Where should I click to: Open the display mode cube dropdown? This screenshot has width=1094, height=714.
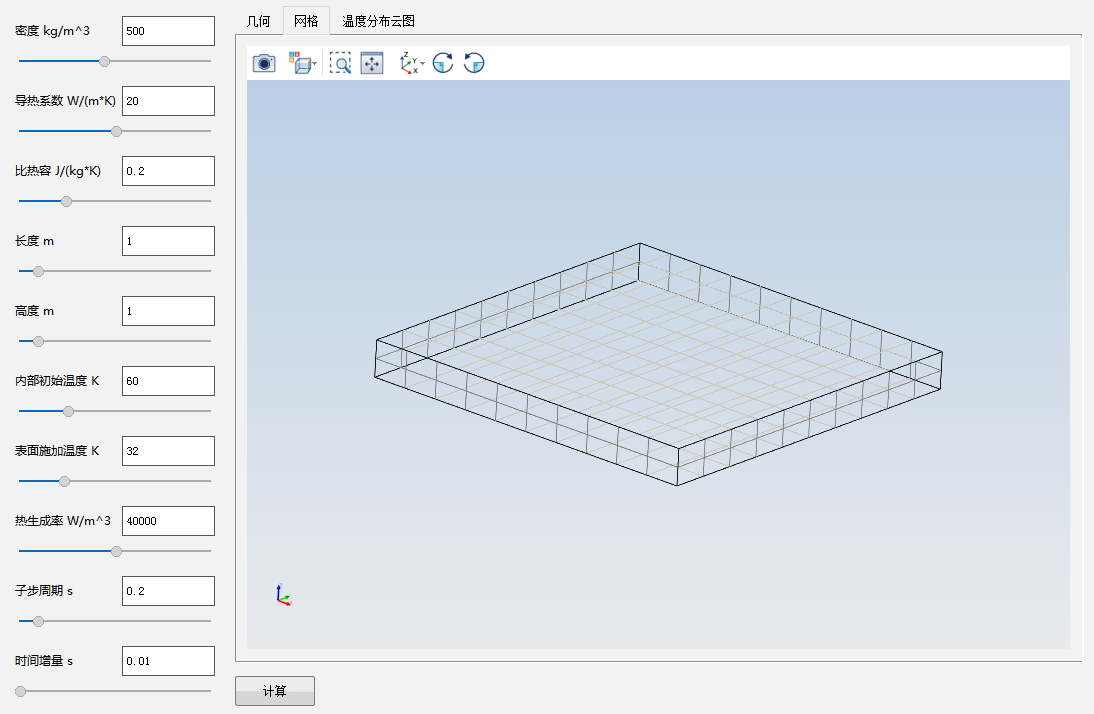pyautogui.click(x=303, y=64)
